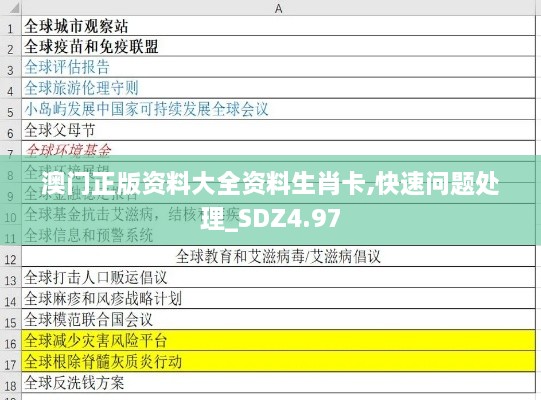Select row header 2

tap(11, 47)
